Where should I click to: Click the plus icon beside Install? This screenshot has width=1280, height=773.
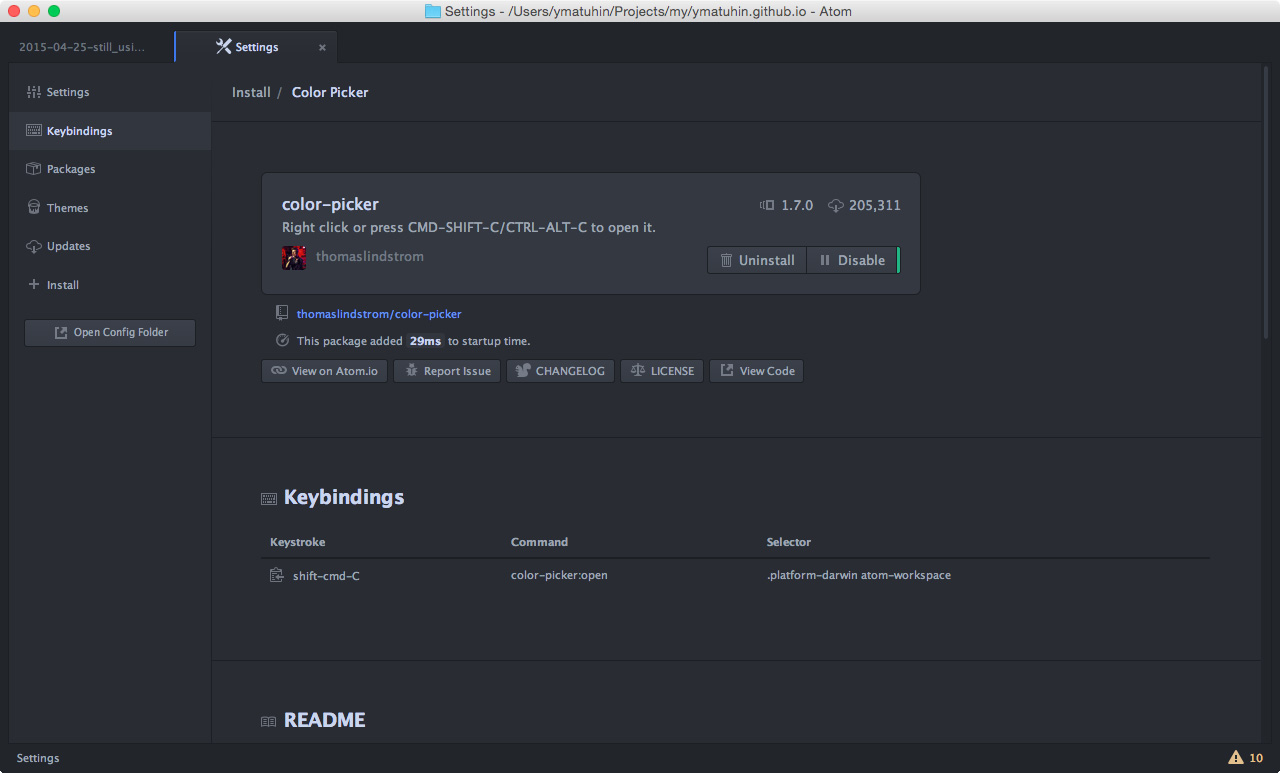pyautogui.click(x=34, y=285)
